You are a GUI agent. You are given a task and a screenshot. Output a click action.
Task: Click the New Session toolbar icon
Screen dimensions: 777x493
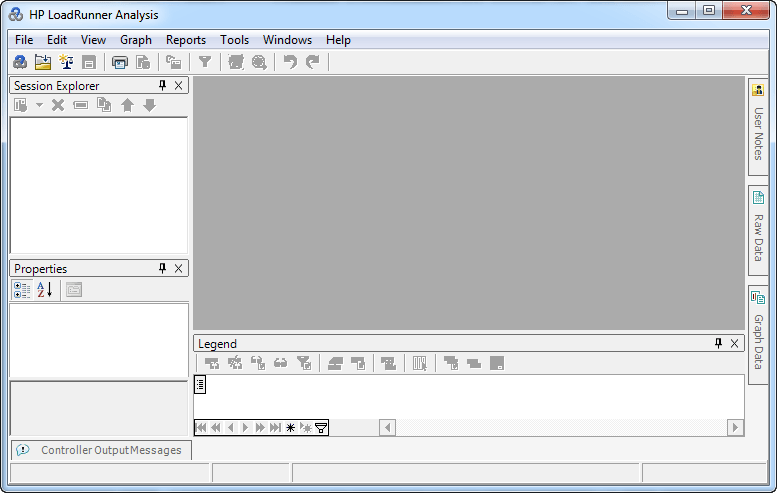(20, 63)
